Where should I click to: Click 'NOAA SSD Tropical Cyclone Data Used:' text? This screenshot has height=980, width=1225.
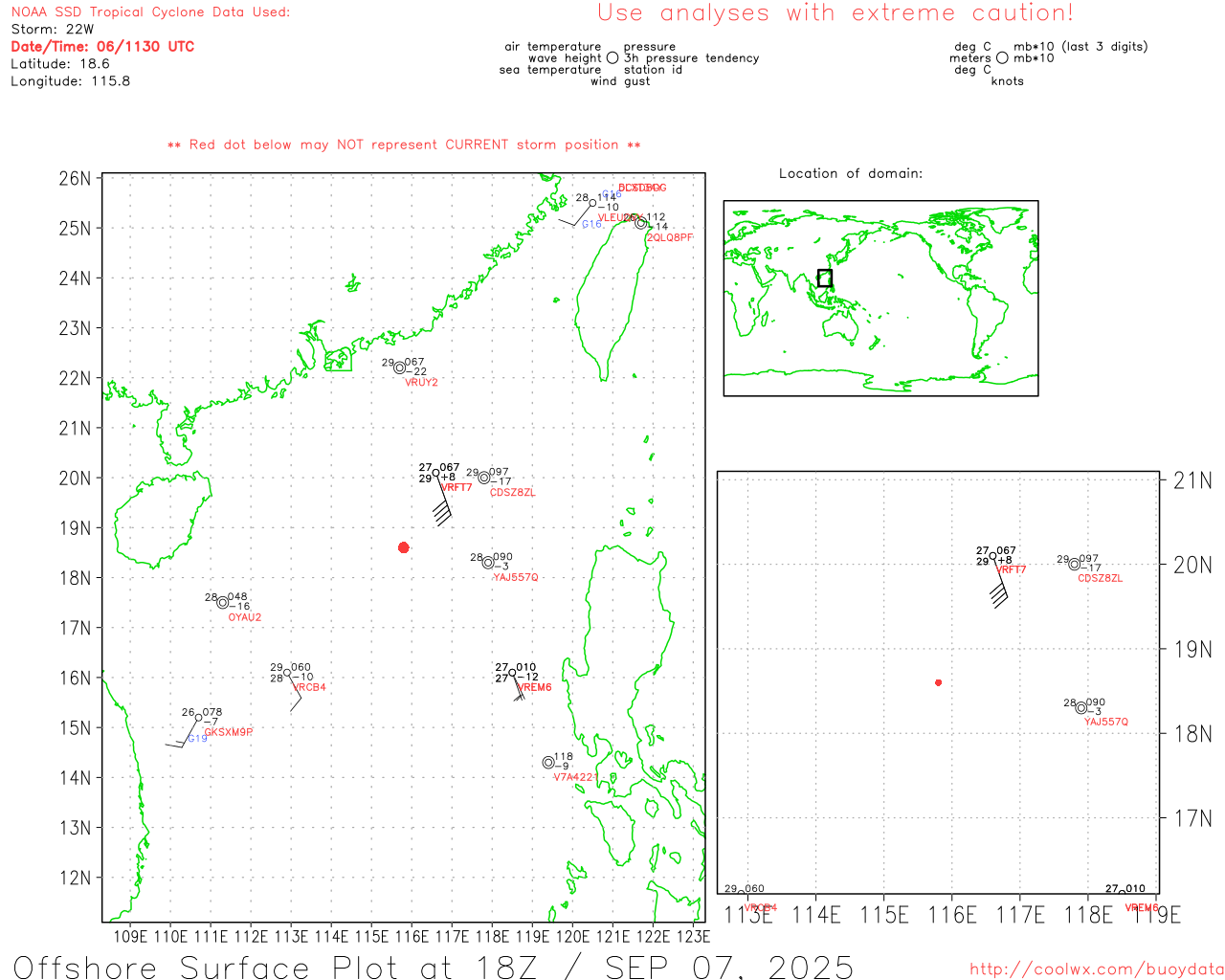pos(150,12)
